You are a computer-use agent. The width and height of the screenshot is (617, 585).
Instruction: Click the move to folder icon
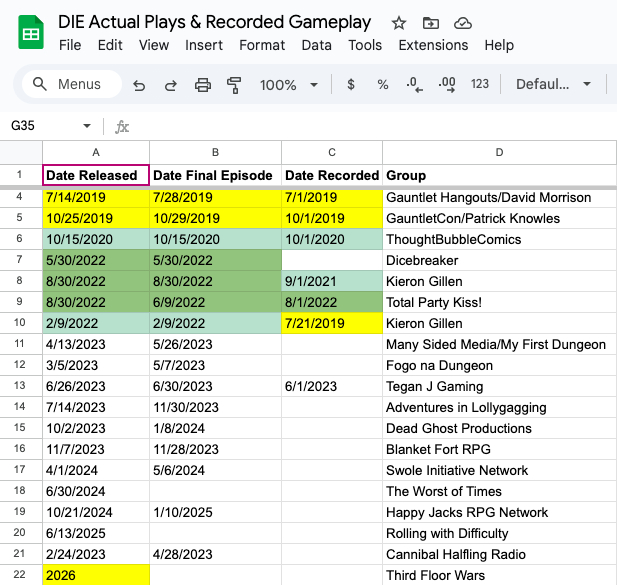430,23
